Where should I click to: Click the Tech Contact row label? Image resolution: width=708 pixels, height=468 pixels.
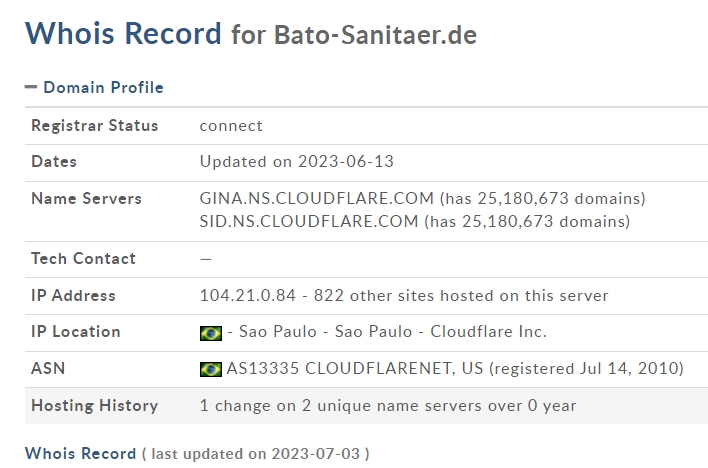pyautogui.click(x=83, y=259)
